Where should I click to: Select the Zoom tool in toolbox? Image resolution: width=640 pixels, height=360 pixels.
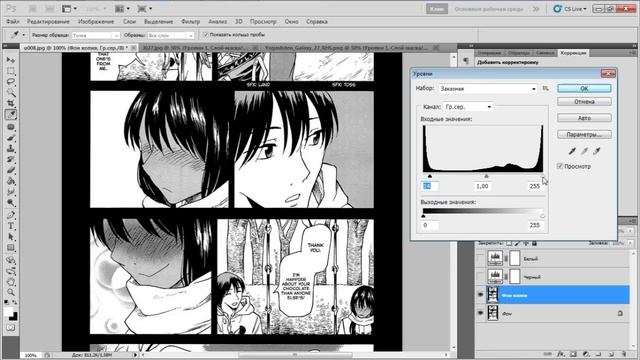pos(11,292)
